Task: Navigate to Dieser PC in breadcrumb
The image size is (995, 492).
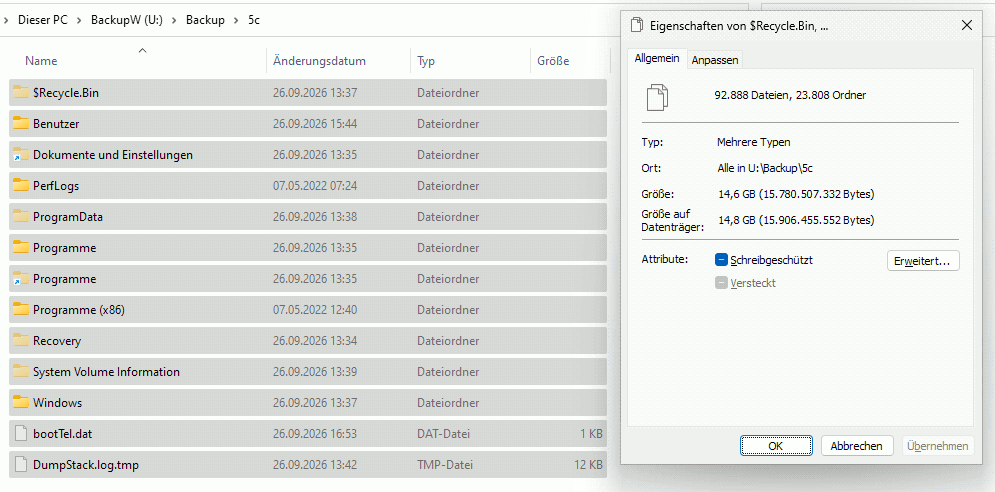Action: coord(43,20)
